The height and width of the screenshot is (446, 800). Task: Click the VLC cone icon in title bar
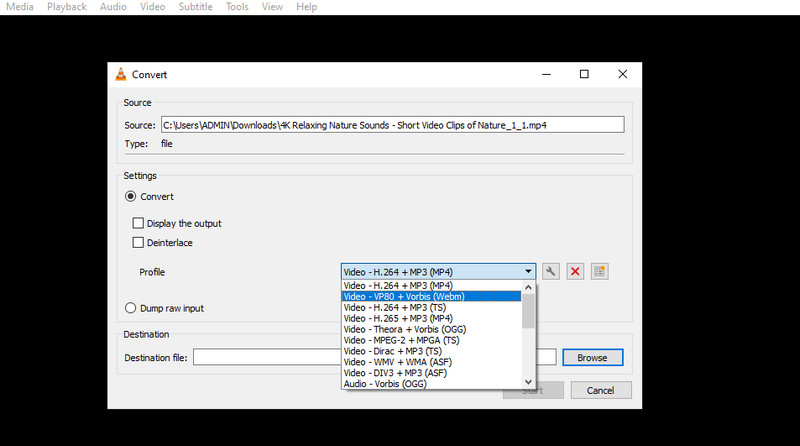pos(121,74)
